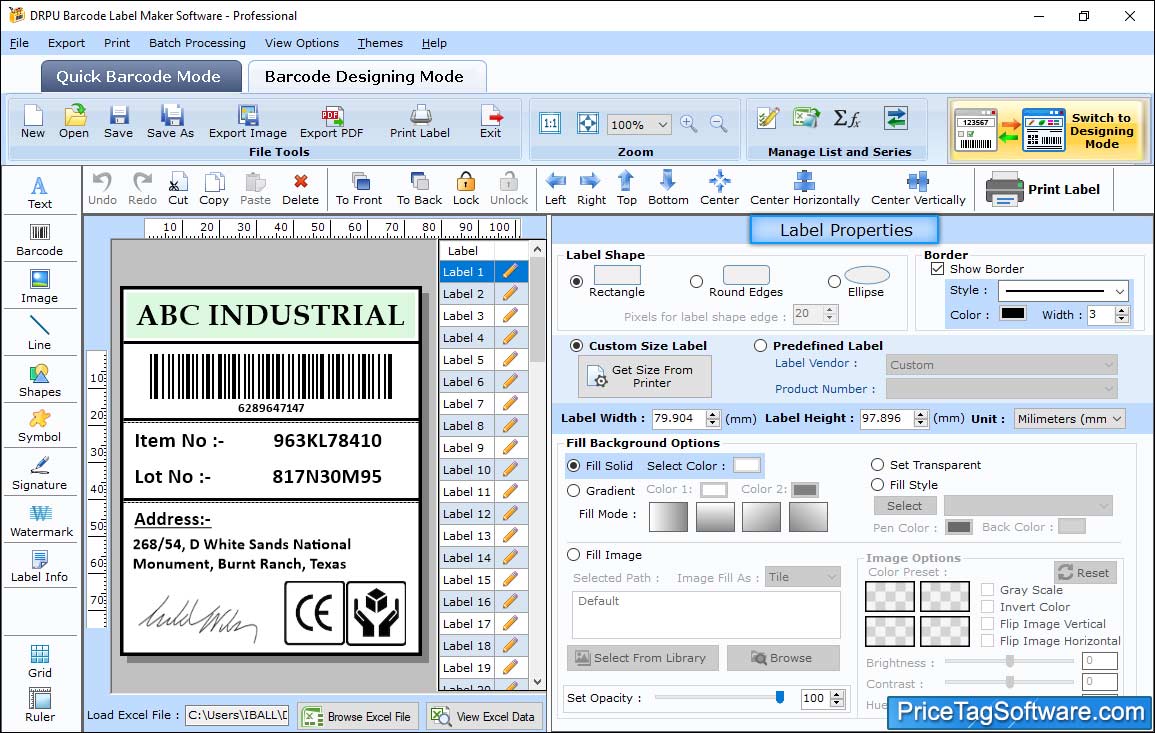Select Rectangle label shape
This screenshot has height=733, width=1155.
(576, 281)
